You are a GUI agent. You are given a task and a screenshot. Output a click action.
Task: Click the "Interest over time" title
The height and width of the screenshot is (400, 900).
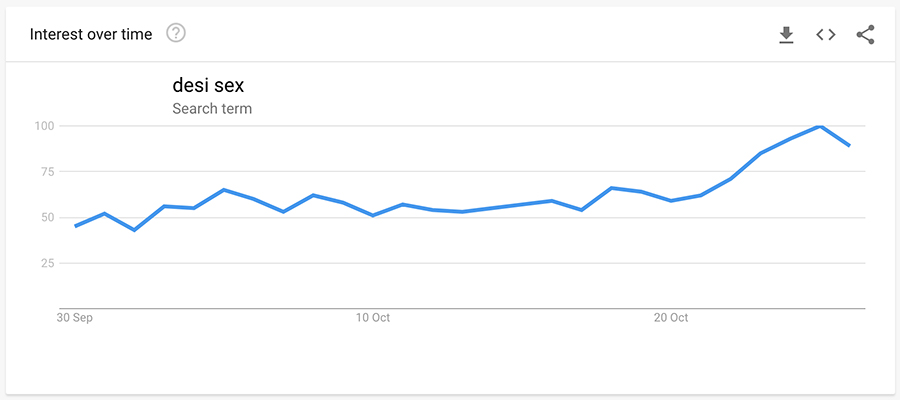[91, 35]
